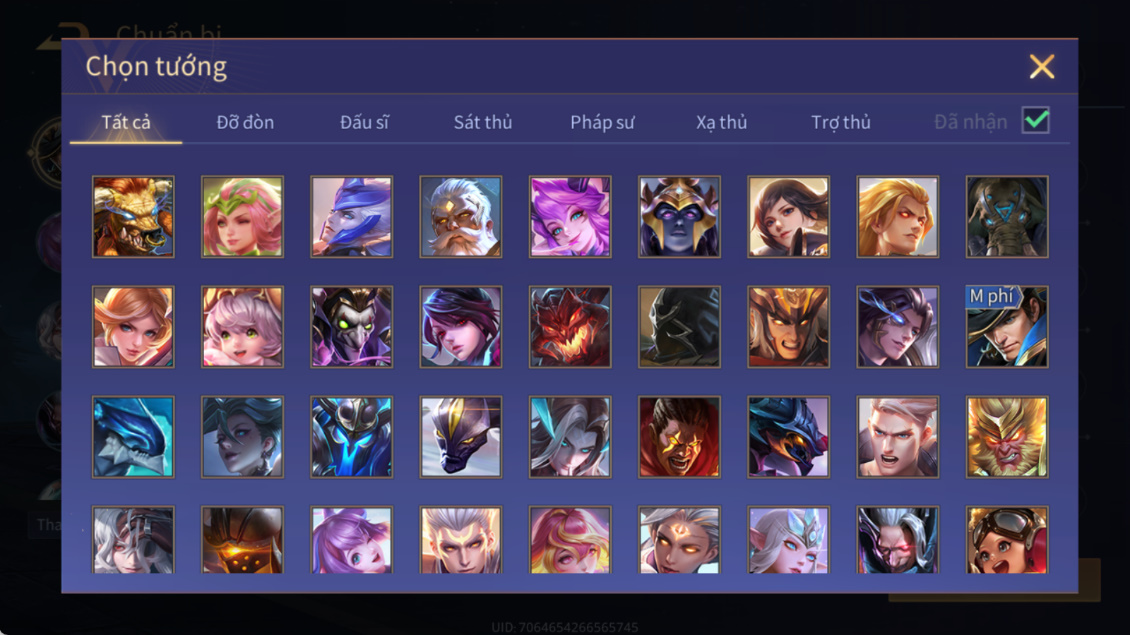Choose the red demon-faced hero portrait
Viewport: 1130px width, 635px height.
point(570,327)
